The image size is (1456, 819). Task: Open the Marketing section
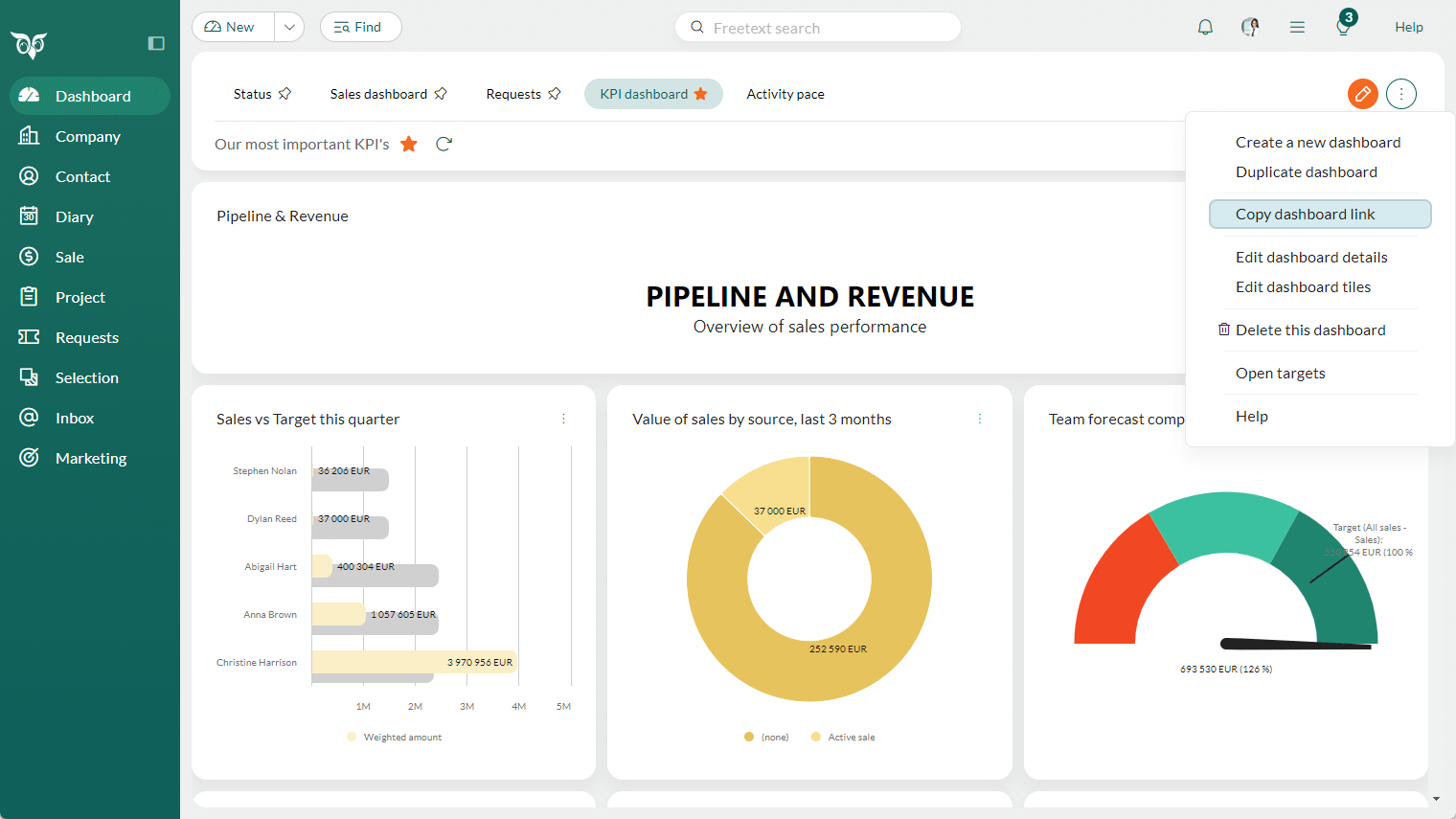[90, 458]
